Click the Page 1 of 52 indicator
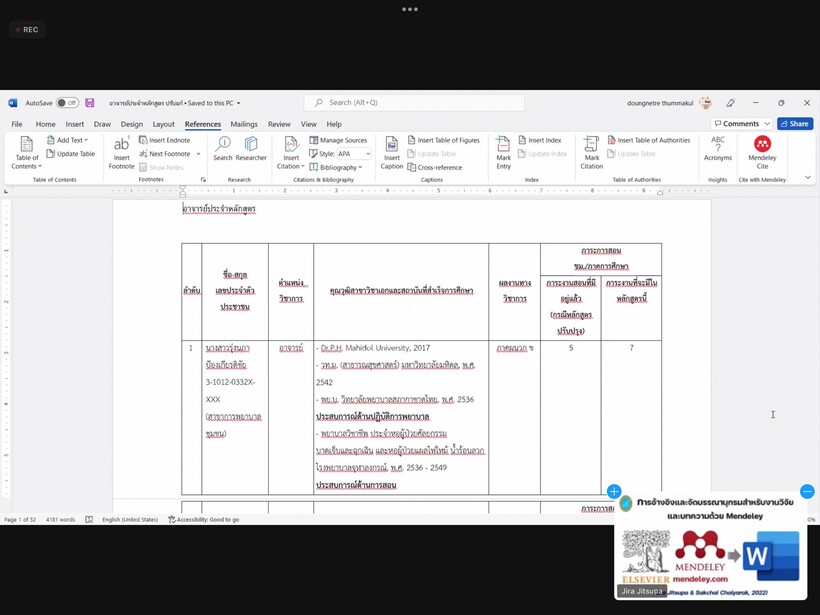 (x=20, y=520)
